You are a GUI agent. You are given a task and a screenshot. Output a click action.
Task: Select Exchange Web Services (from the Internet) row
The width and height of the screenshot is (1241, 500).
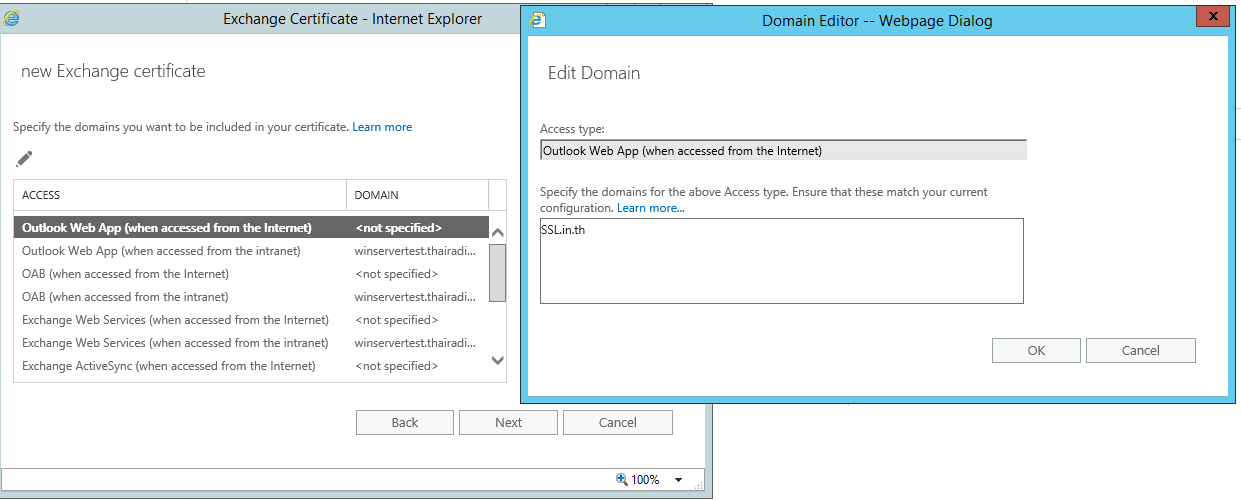[175, 320]
